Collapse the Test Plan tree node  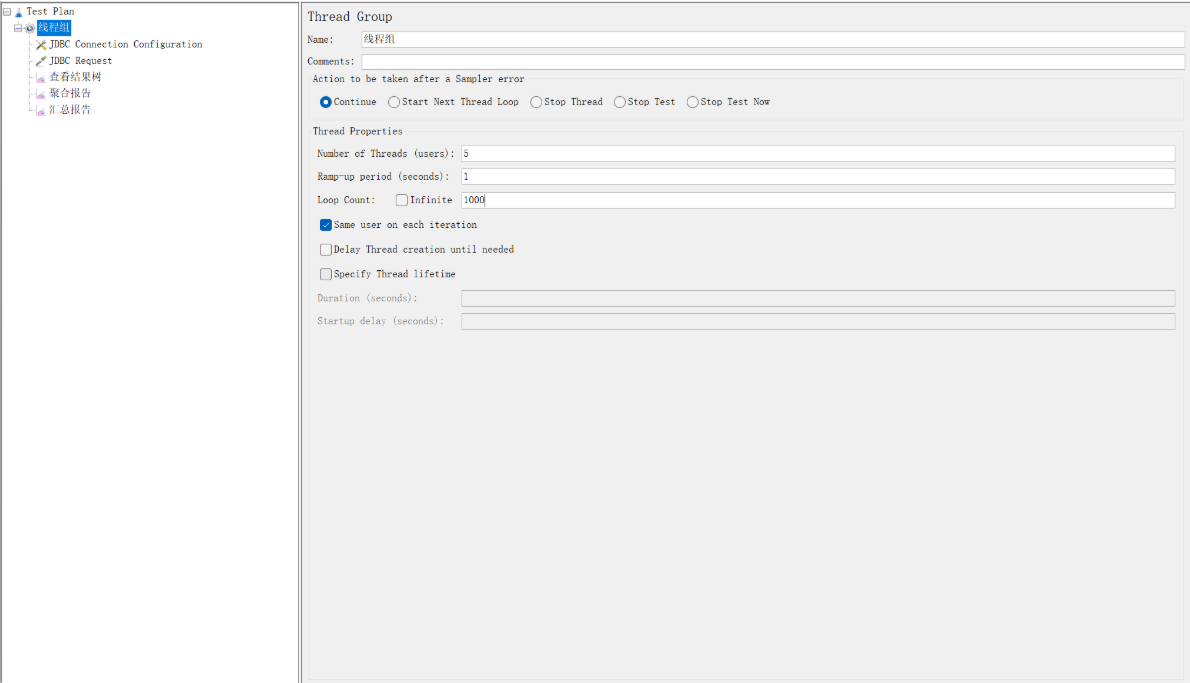7,12
